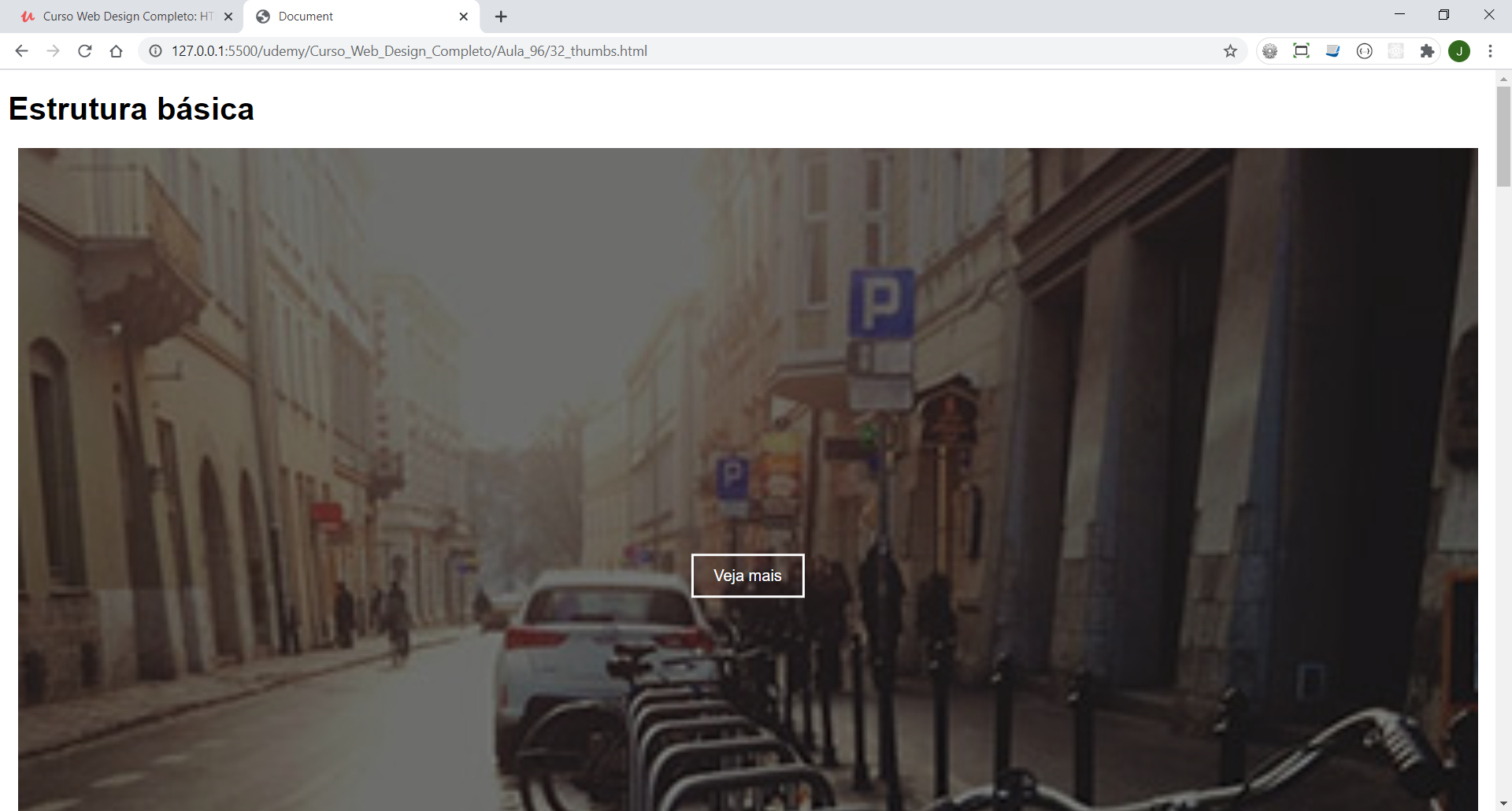1512x811 pixels.
Task: Click the address bar URL
Action: click(x=409, y=51)
